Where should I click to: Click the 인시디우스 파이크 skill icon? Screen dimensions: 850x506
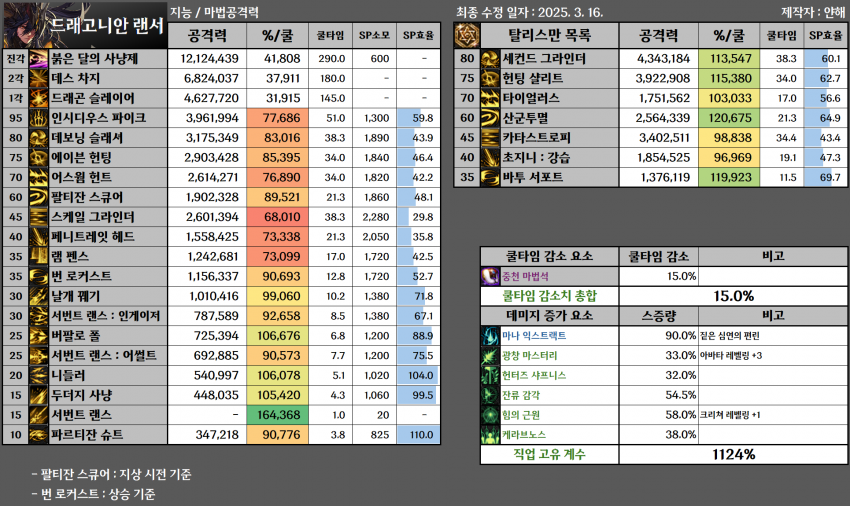click(38, 118)
